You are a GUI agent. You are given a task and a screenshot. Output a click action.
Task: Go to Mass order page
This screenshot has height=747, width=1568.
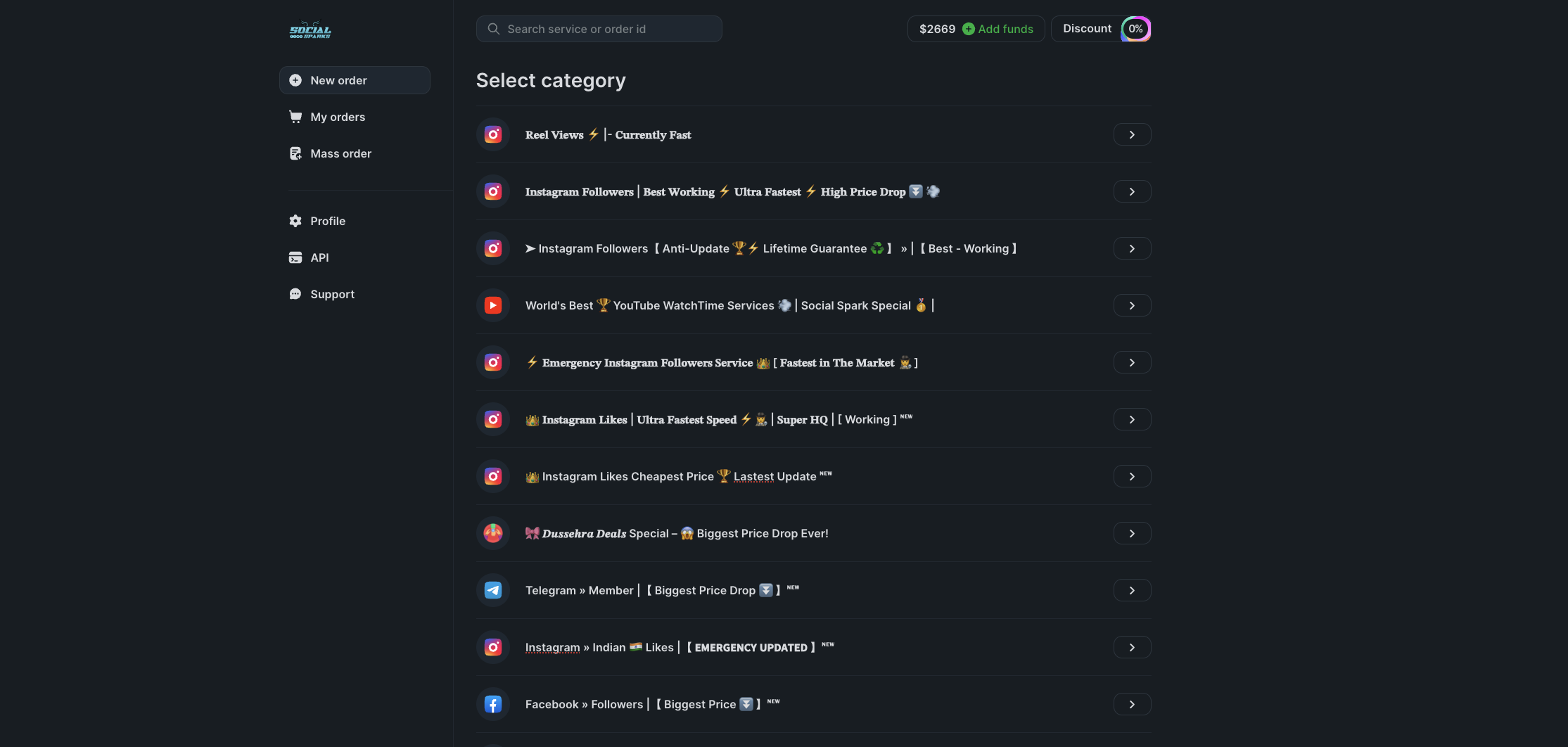pos(340,153)
